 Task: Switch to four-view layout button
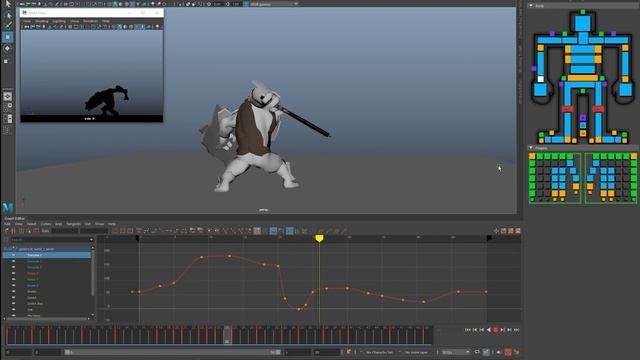tap(8, 107)
